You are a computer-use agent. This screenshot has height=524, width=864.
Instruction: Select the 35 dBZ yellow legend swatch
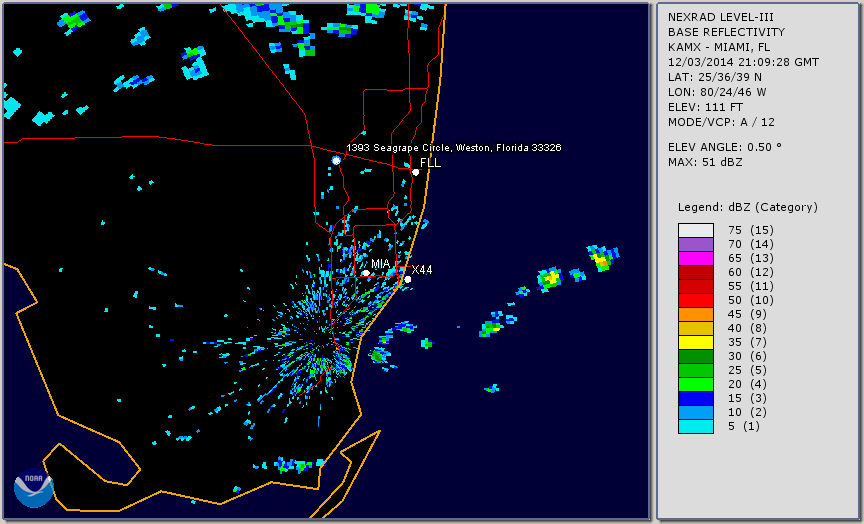click(696, 342)
